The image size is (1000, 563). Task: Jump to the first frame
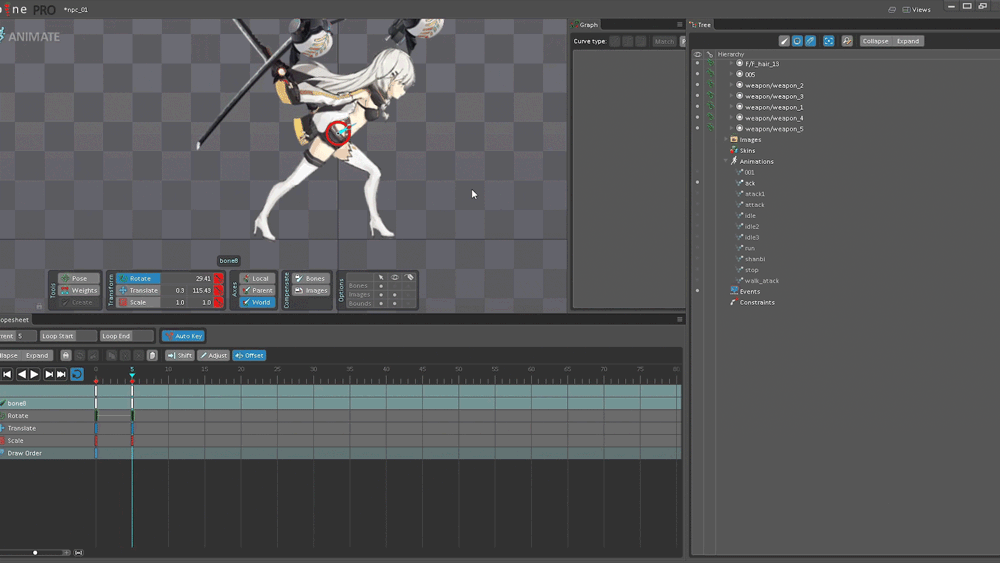[7, 374]
